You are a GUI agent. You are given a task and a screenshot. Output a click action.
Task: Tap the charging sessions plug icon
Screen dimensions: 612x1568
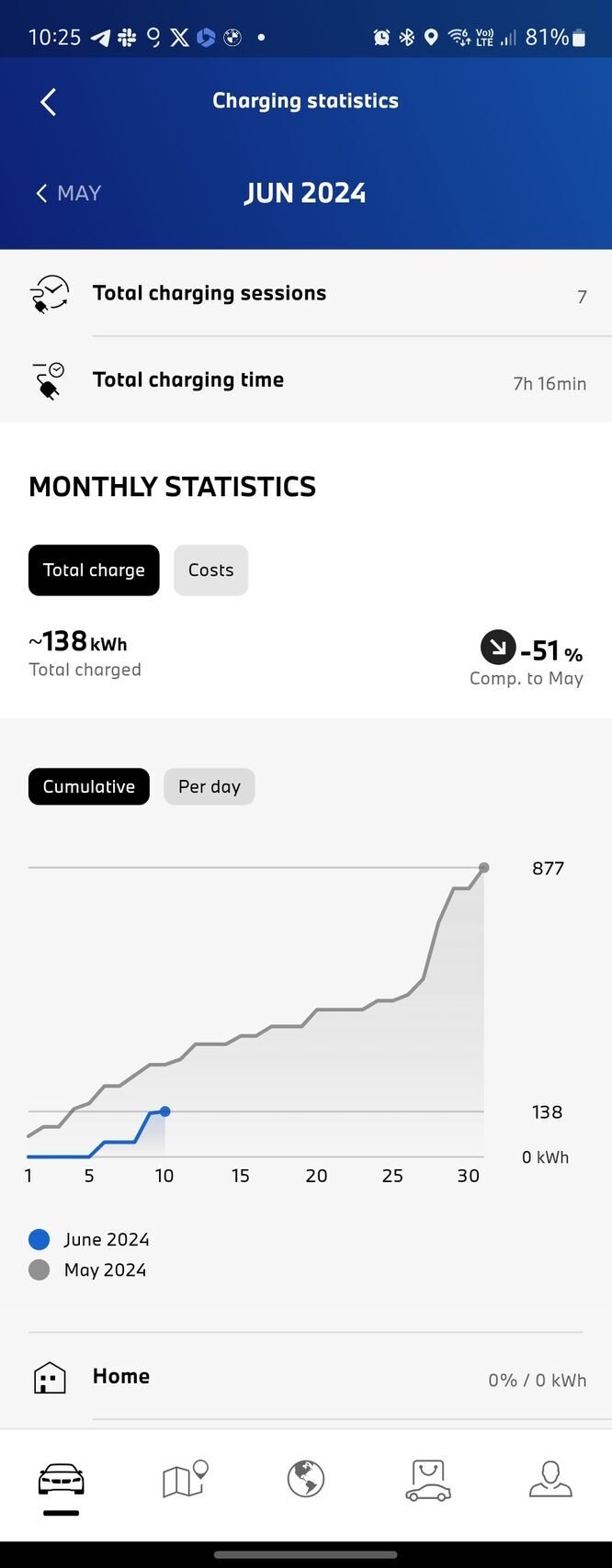tap(50, 294)
